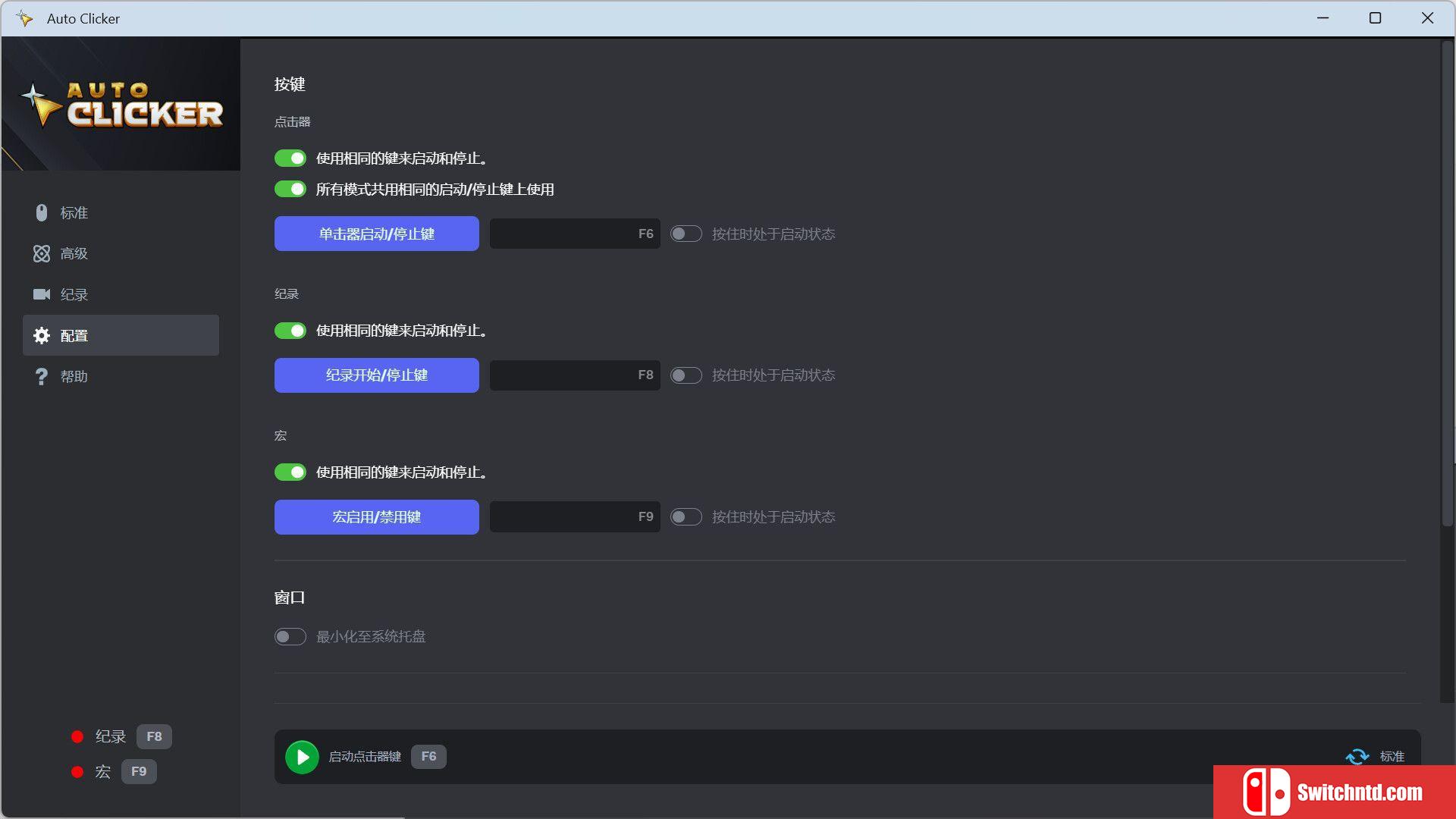Click the F9 hotkey input field
Viewport: 1456px width, 819px height.
point(575,517)
